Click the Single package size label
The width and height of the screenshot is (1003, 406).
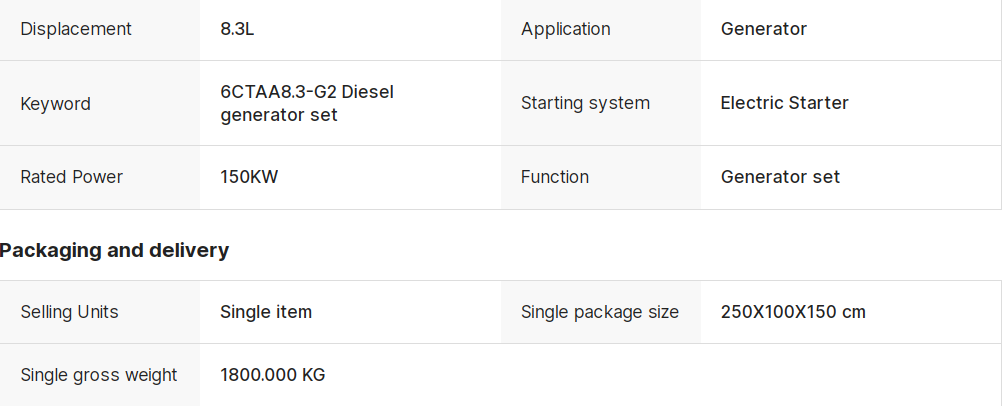[600, 312]
